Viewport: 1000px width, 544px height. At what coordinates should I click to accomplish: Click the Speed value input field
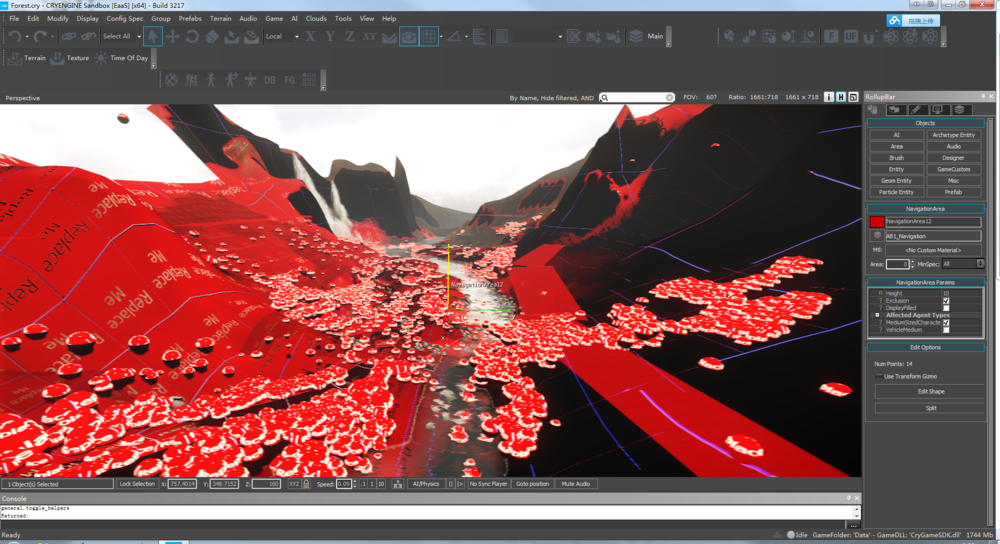coord(344,484)
